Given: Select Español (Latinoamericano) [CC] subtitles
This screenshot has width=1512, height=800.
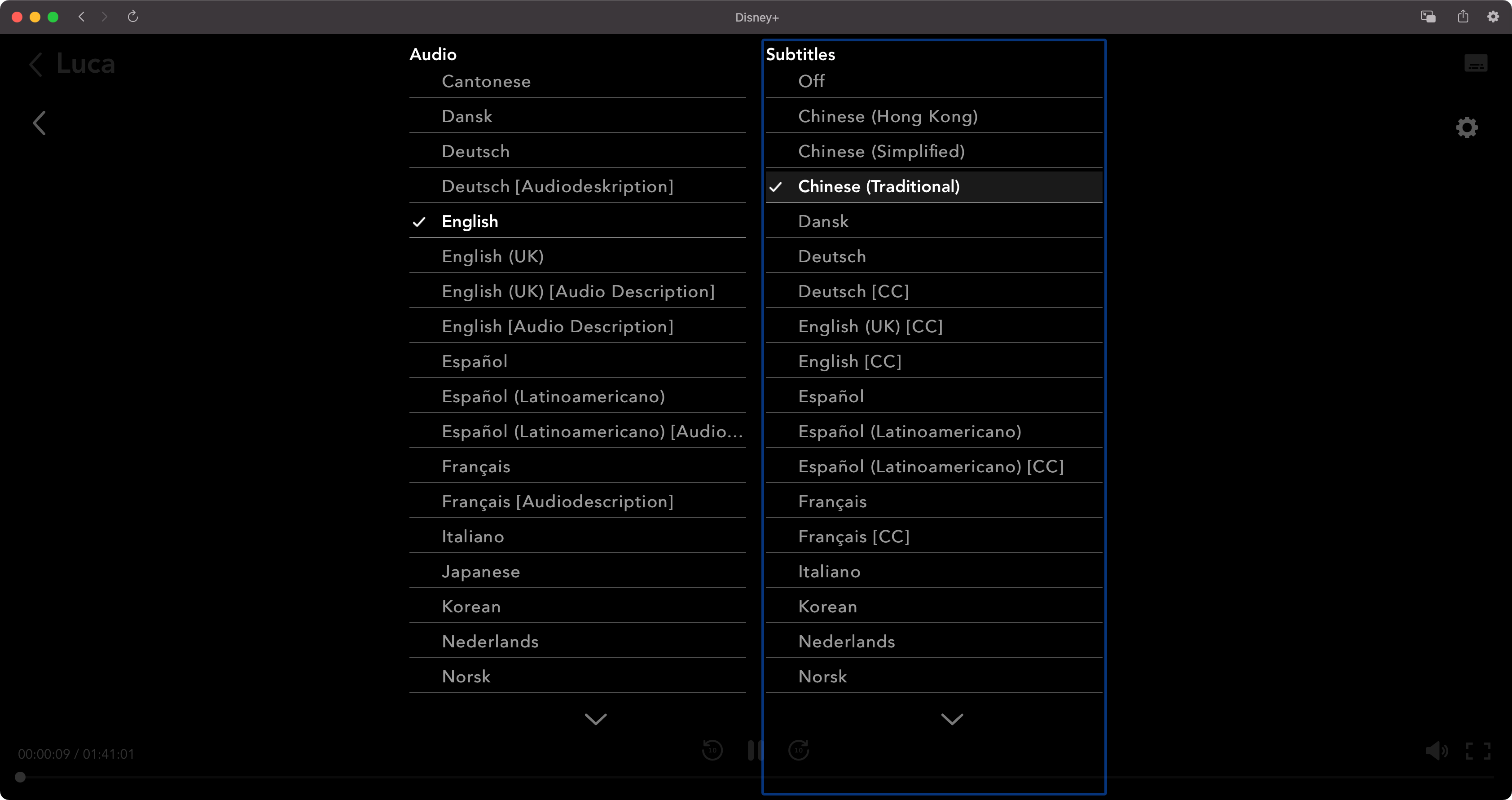Looking at the screenshot, I should pyautogui.click(x=933, y=466).
